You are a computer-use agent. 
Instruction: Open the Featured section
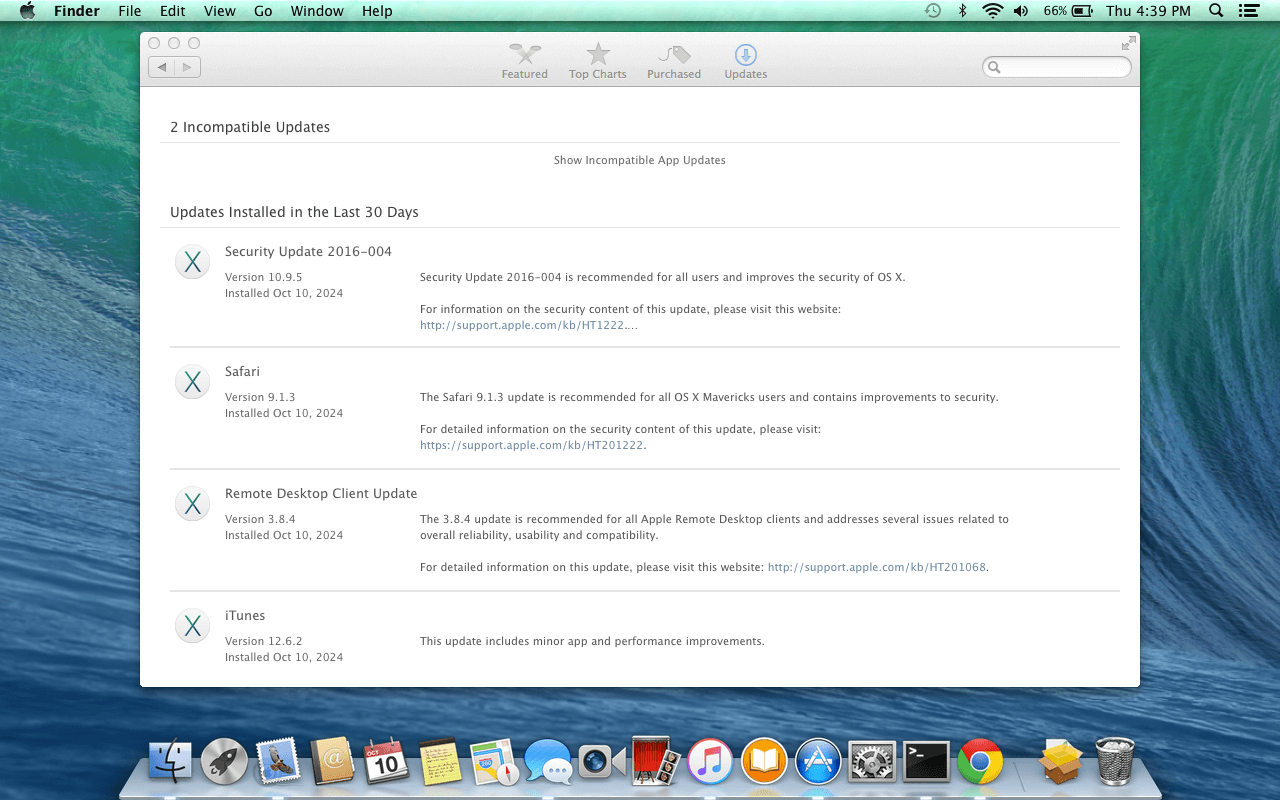pos(524,61)
